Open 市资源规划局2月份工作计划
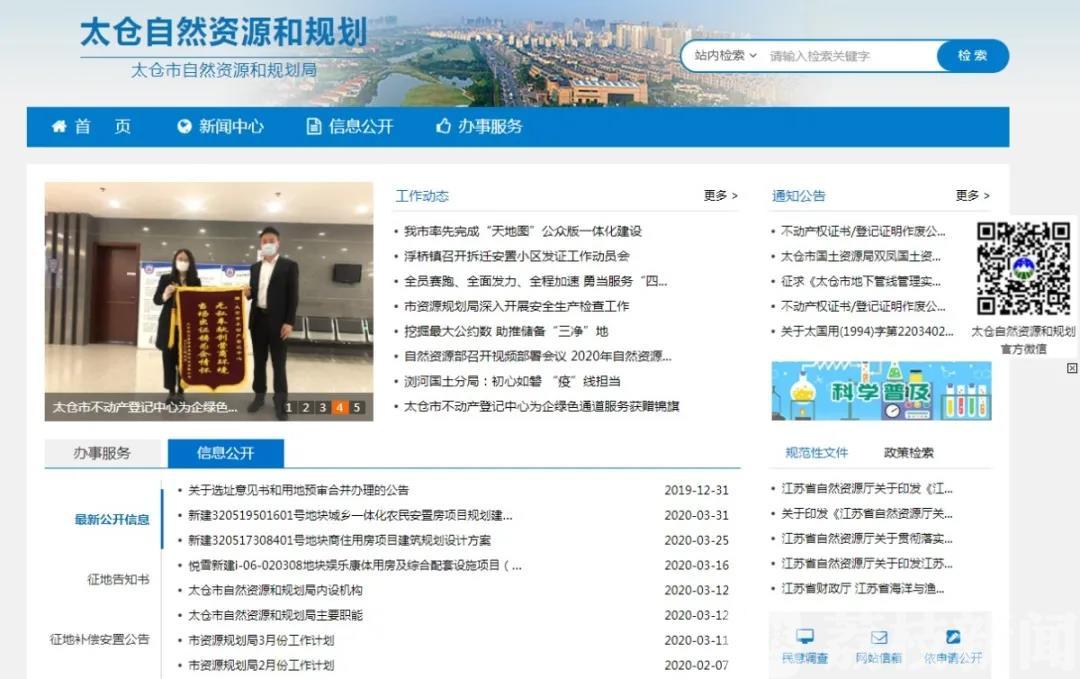The image size is (1080, 679). click(261, 665)
